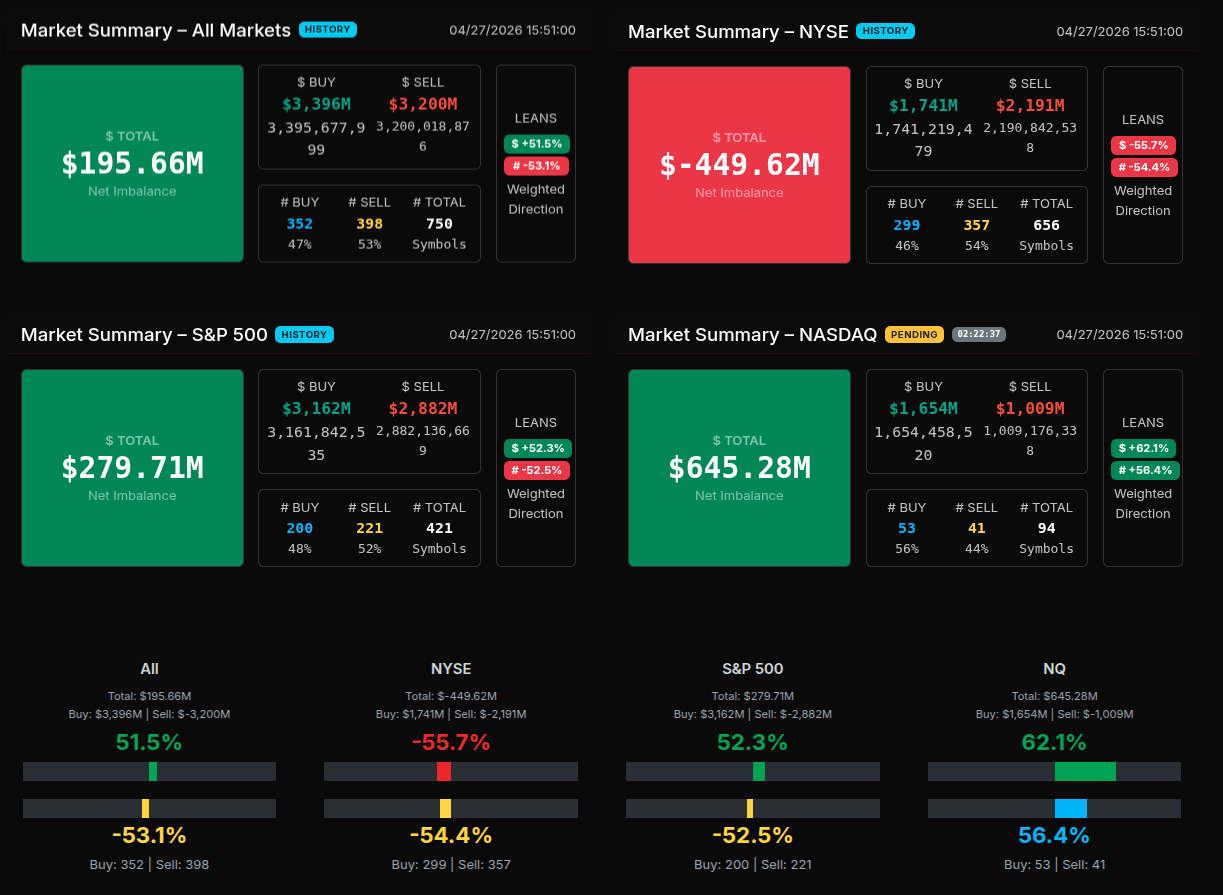Click the # -52.5% S&P 500 lean badge
Viewport: 1223px width, 895px height.
[x=536, y=470]
